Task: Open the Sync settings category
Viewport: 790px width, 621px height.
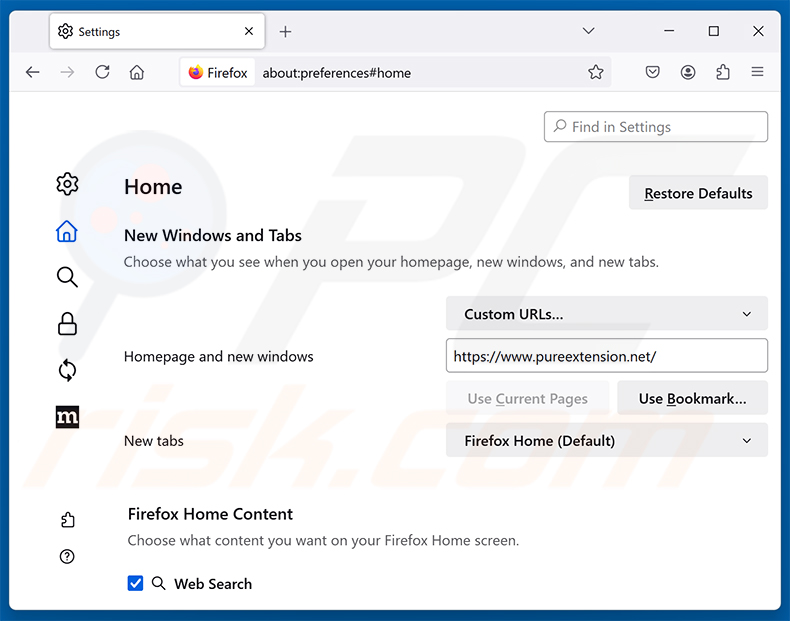Action: click(x=67, y=370)
